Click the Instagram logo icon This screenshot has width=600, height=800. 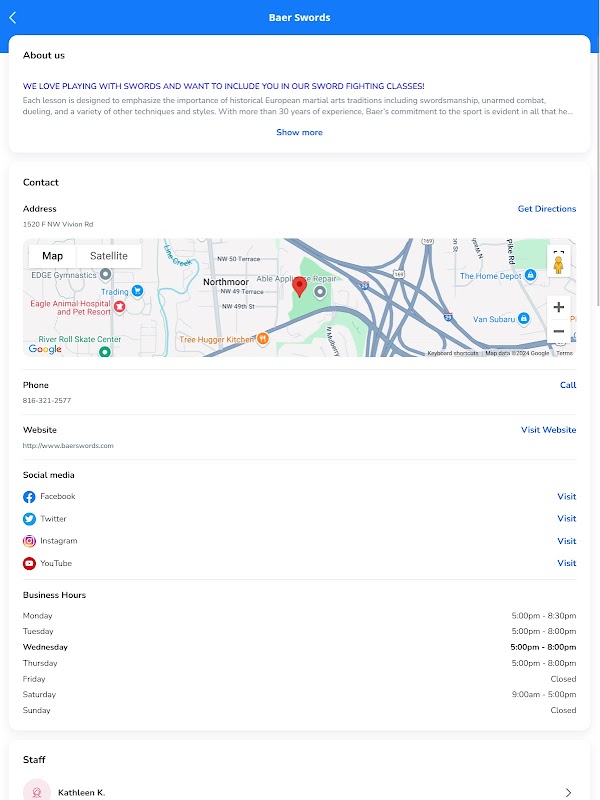[29, 541]
